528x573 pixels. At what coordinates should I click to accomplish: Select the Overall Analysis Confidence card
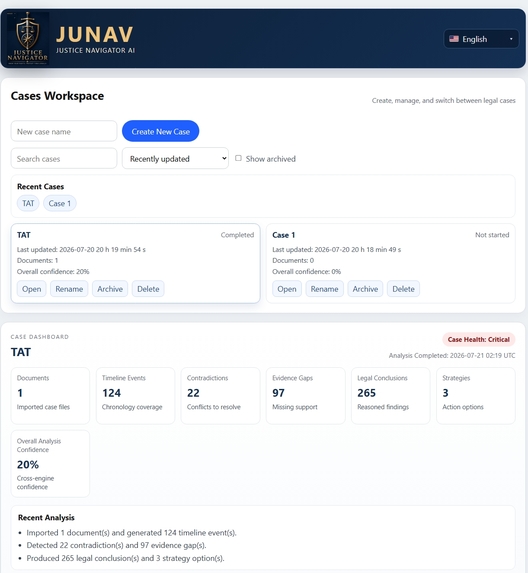pos(50,464)
